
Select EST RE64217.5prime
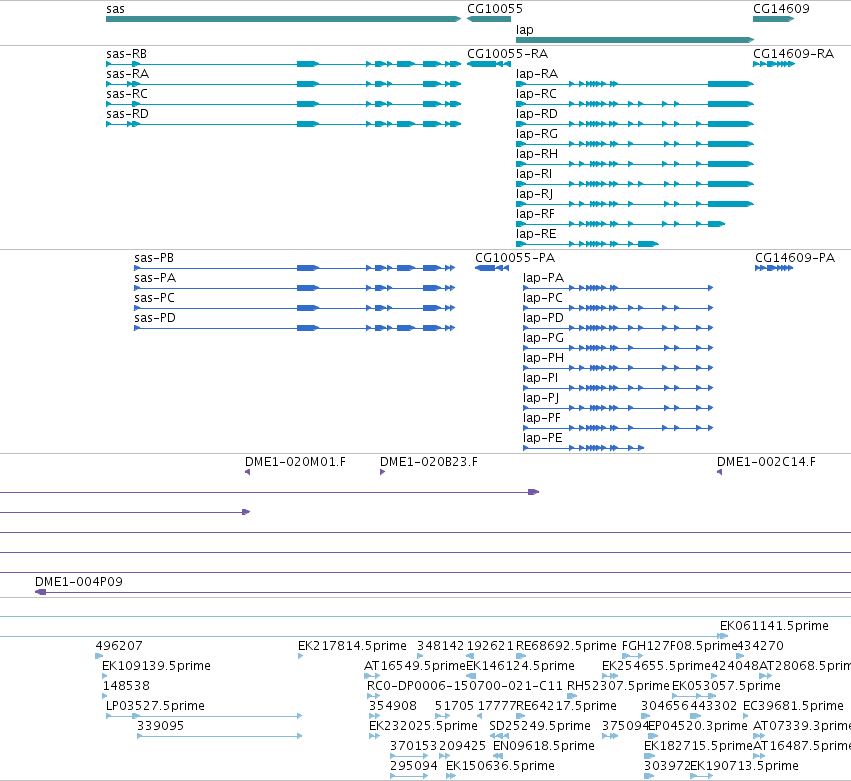(x=566, y=706)
